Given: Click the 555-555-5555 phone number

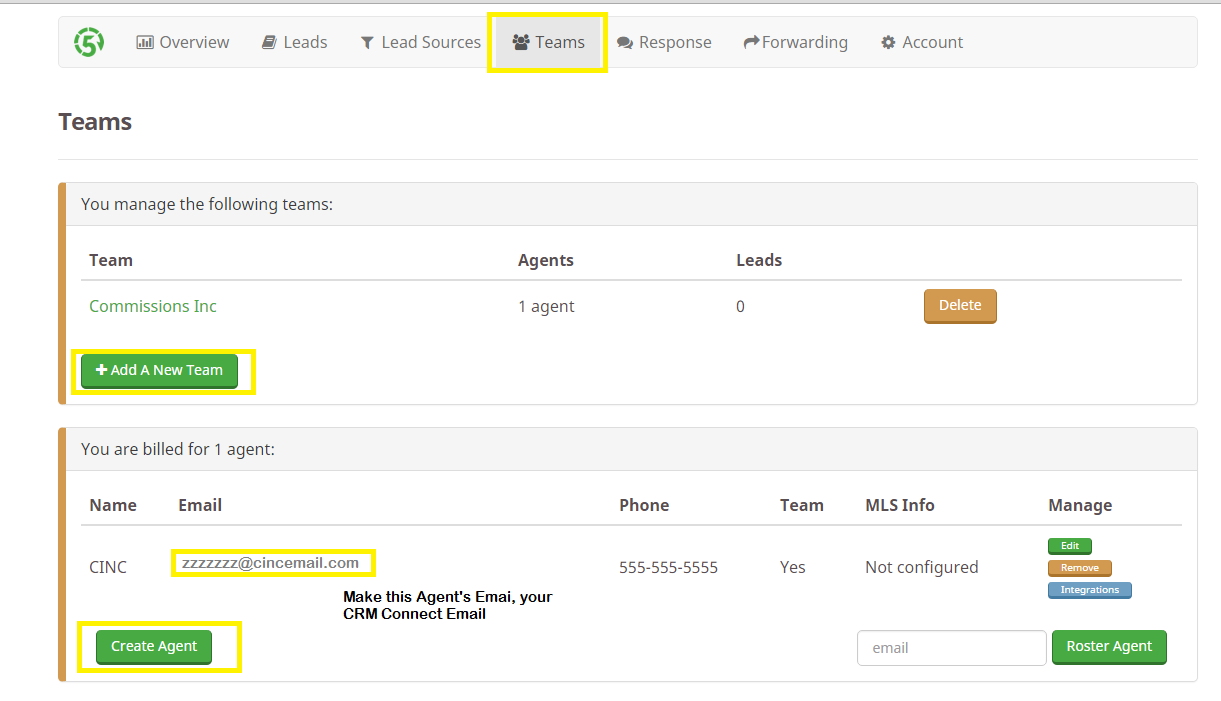Looking at the screenshot, I should 668,567.
